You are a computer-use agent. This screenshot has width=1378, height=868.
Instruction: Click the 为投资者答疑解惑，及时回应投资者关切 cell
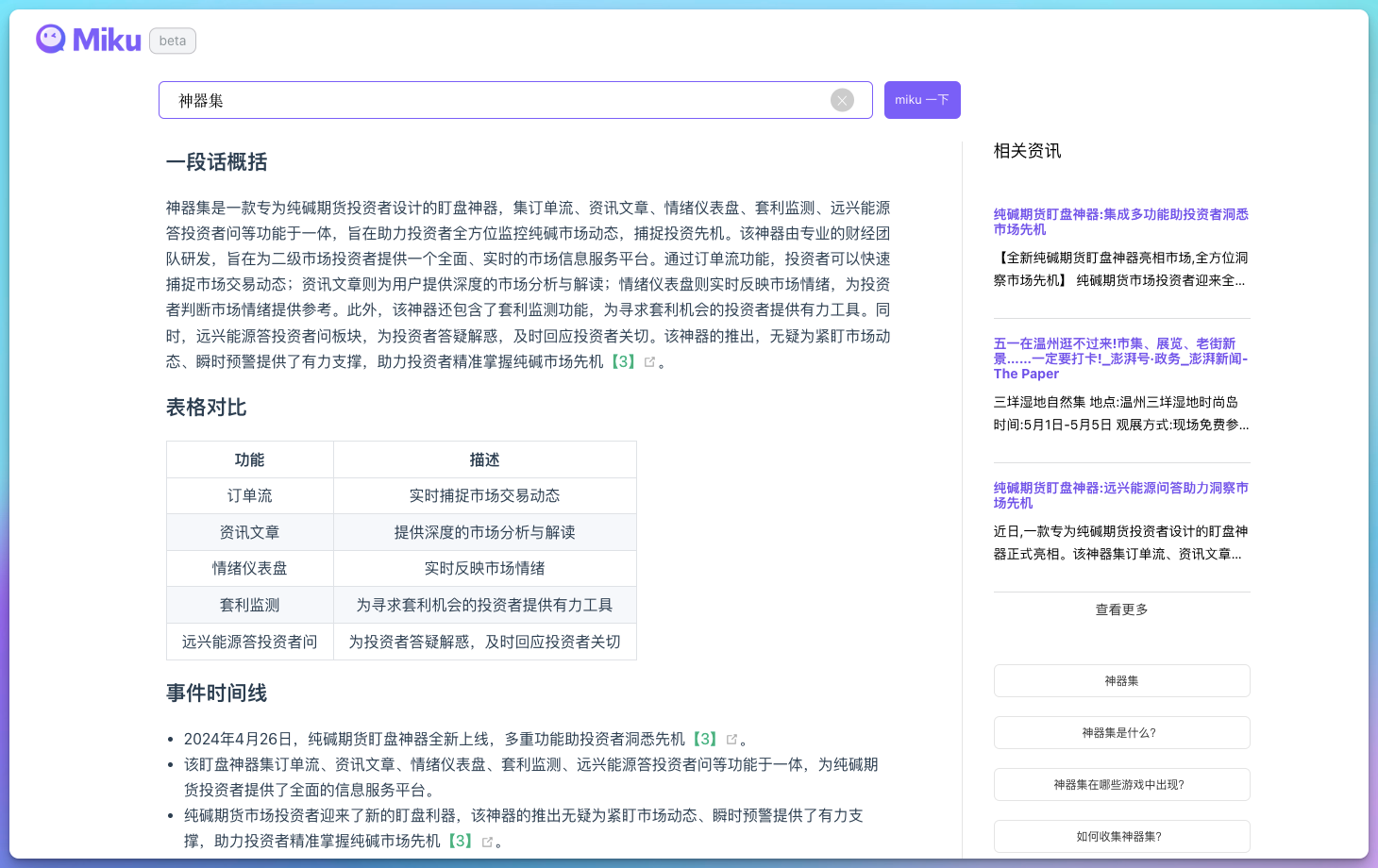[485, 642]
